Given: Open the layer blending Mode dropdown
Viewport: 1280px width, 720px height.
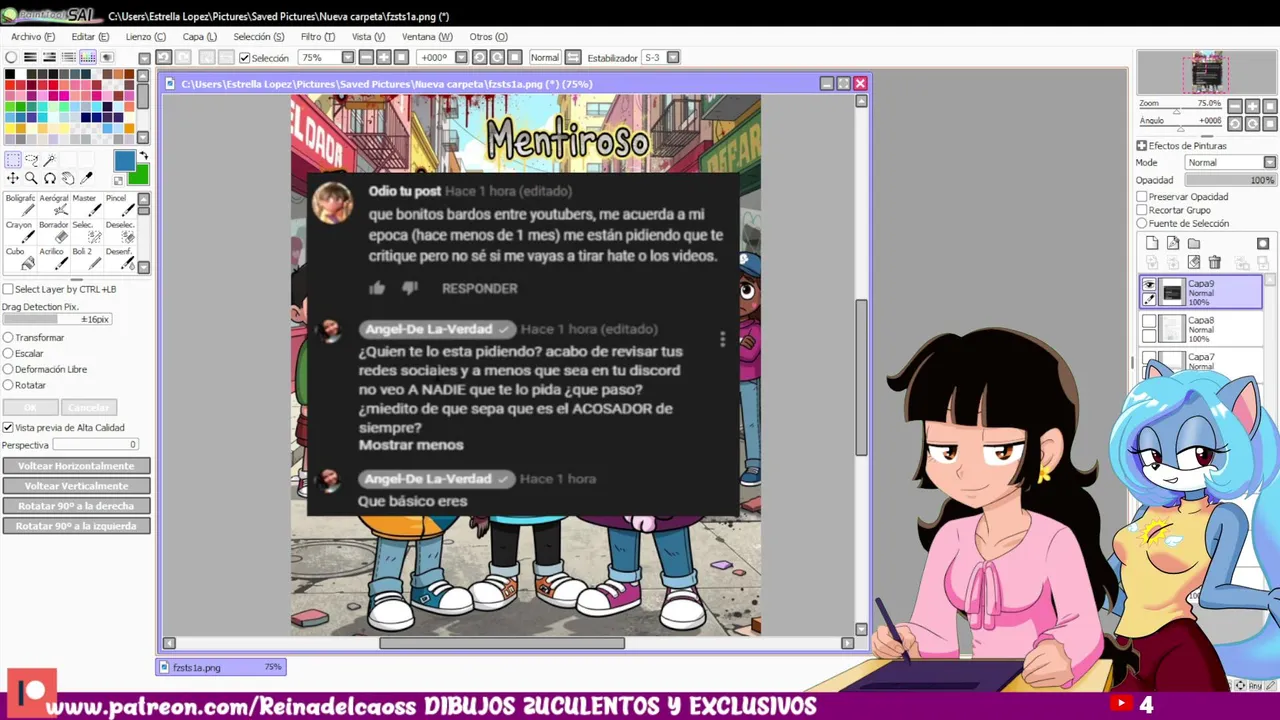Looking at the screenshot, I should tap(1269, 162).
